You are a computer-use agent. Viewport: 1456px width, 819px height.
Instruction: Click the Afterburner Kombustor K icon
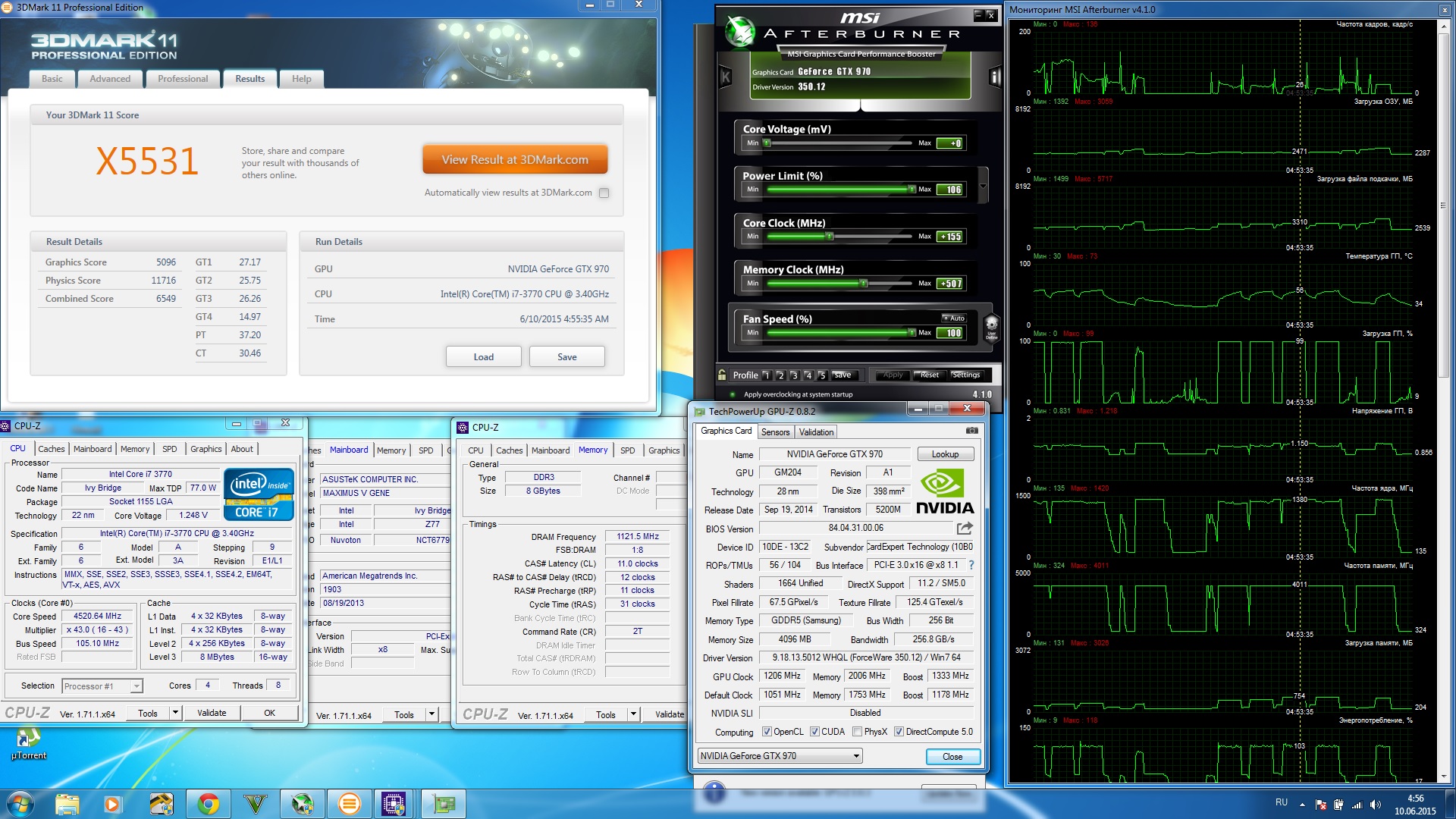pos(726,77)
